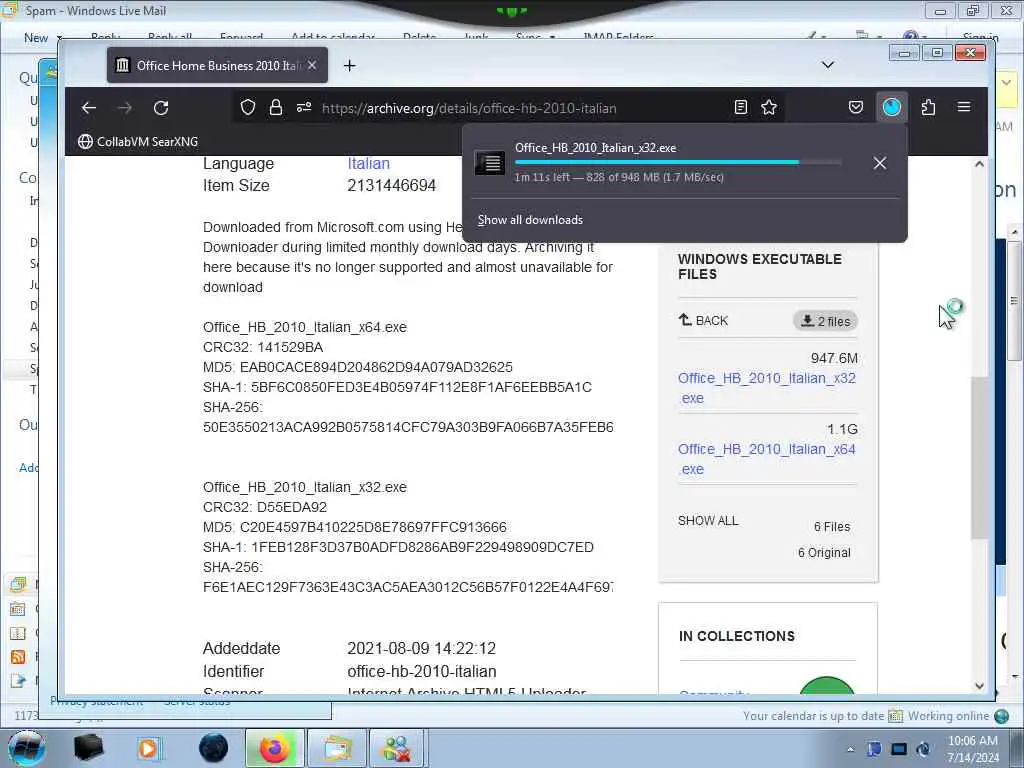Viewport: 1024px width, 768px height.
Task: Toggle Firefox reader view icon
Action: (x=741, y=108)
